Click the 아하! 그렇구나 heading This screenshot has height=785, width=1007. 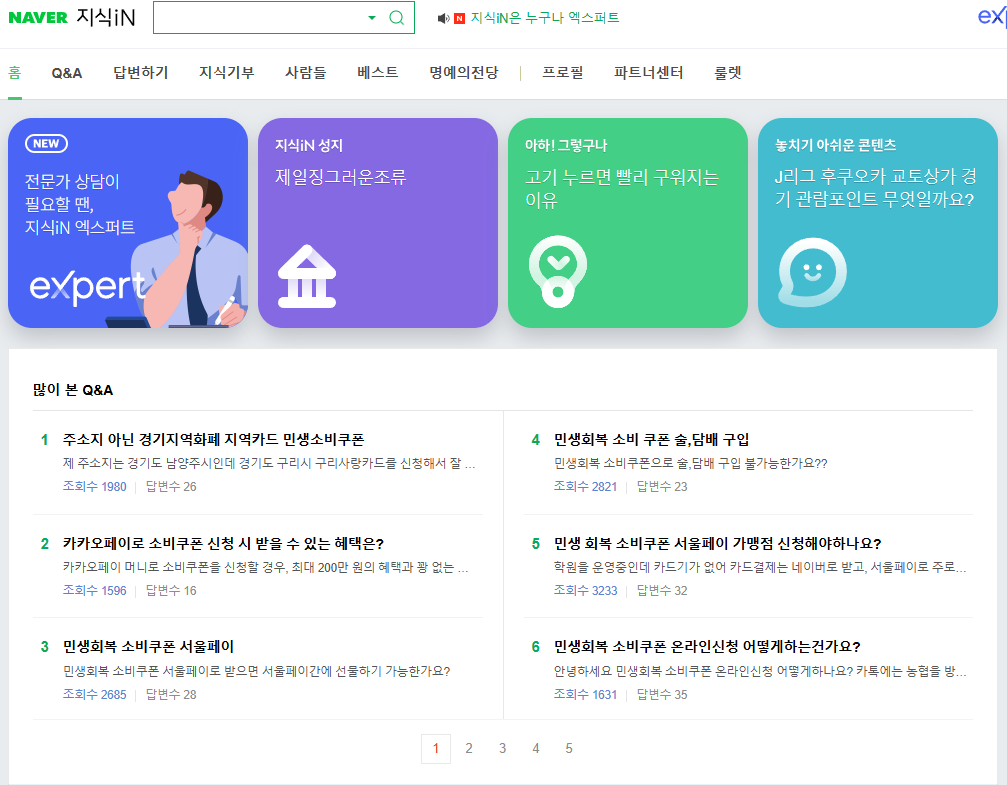tap(566, 145)
